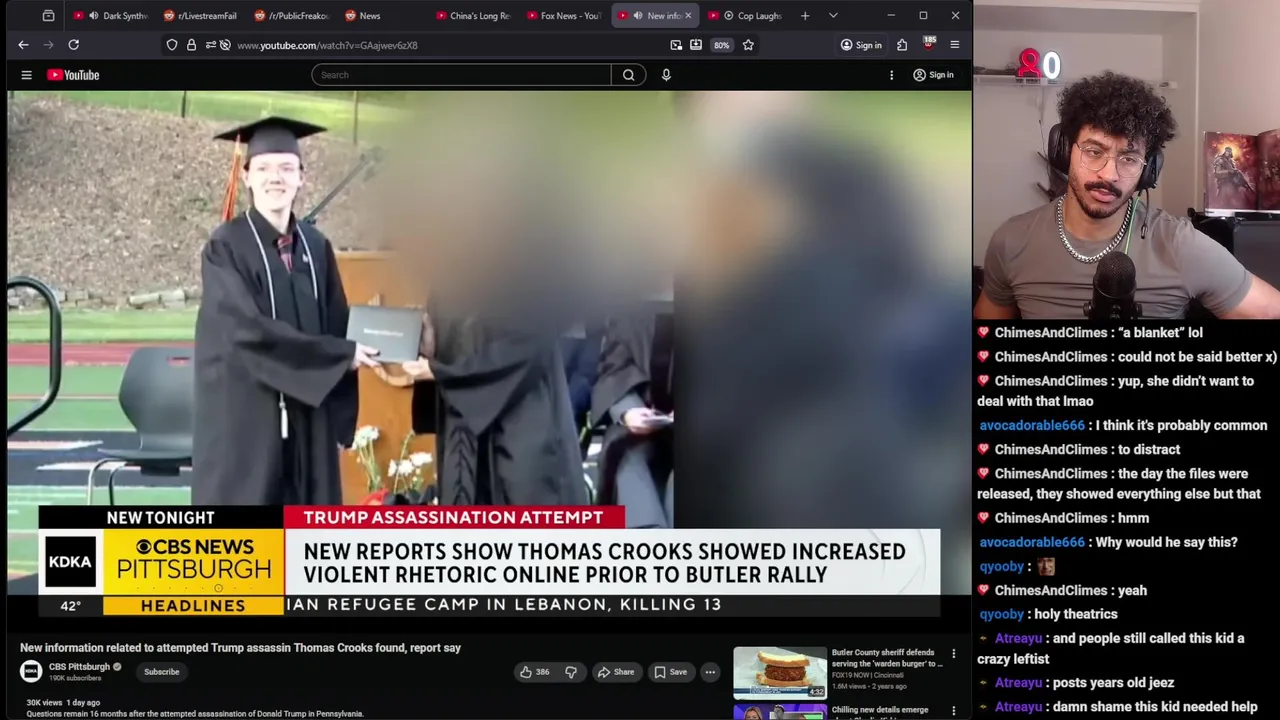Click the install/save page icon in address bar
Image resolution: width=1280 pixels, height=720 pixels.
point(696,45)
